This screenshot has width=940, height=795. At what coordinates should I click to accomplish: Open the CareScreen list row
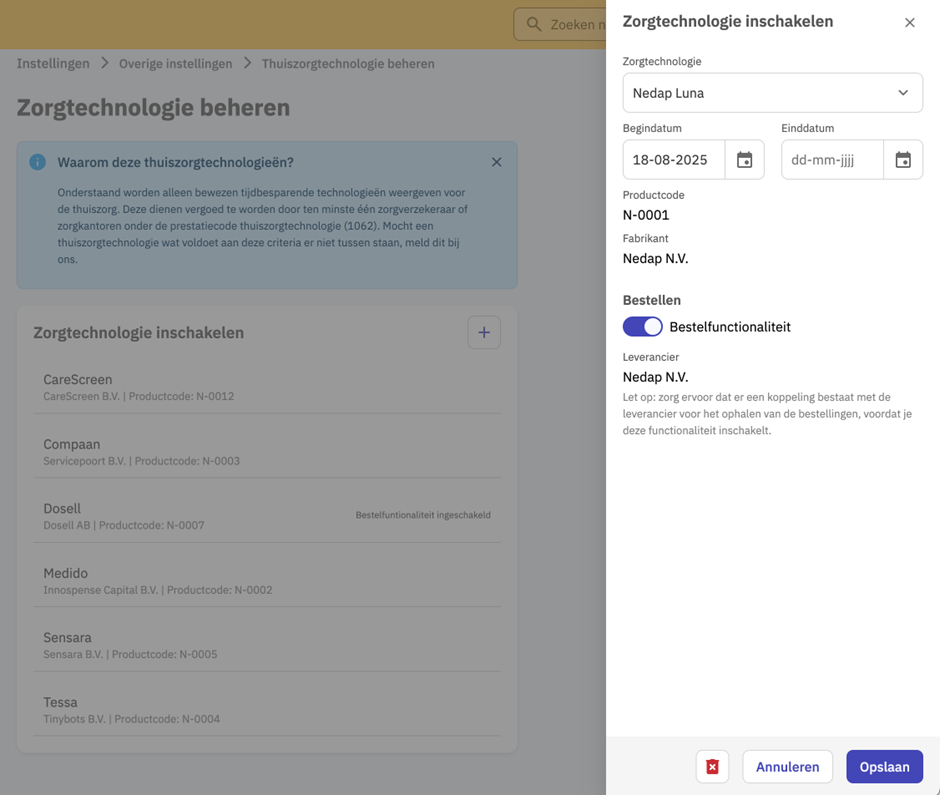[x=267, y=387]
